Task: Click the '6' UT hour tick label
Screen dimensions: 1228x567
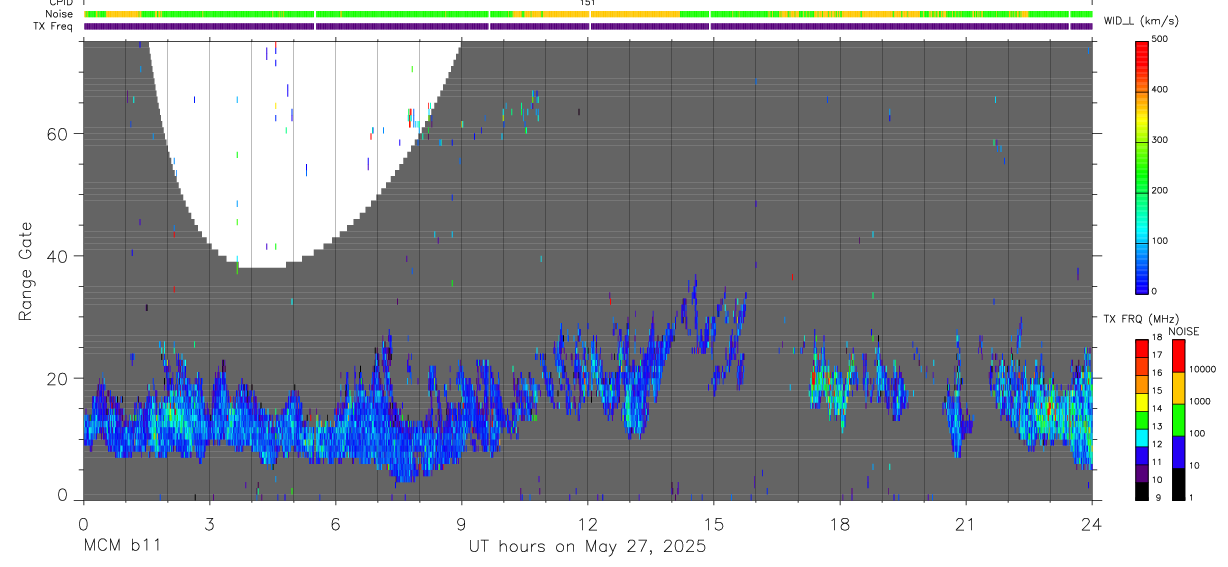Action: (x=335, y=523)
